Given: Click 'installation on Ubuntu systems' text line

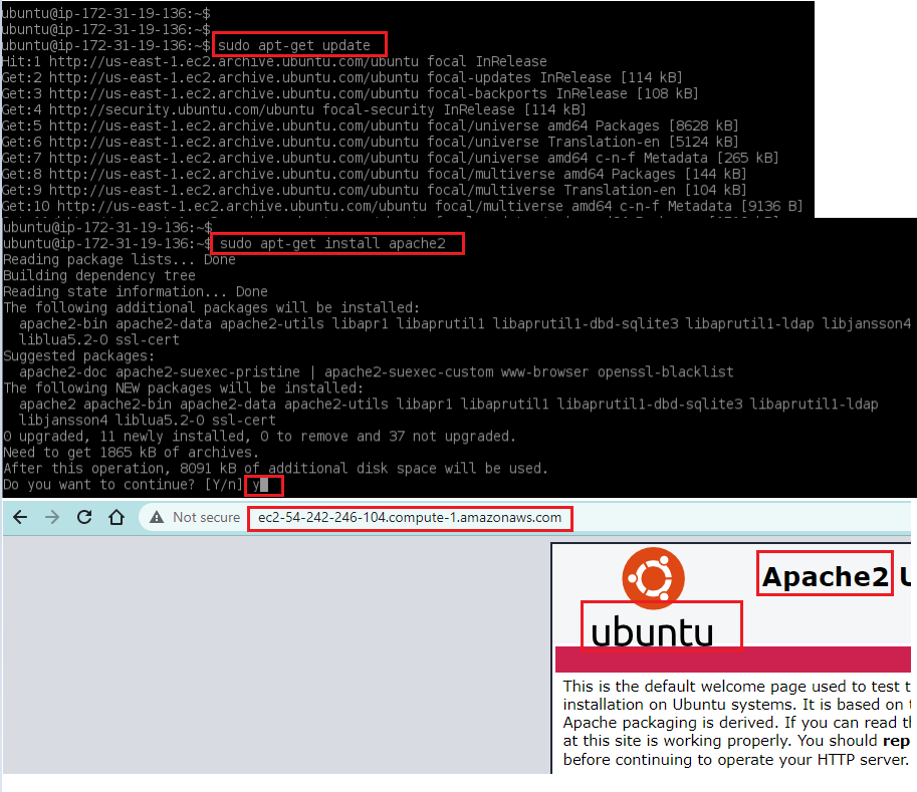Looking at the screenshot, I should pos(737,704).
